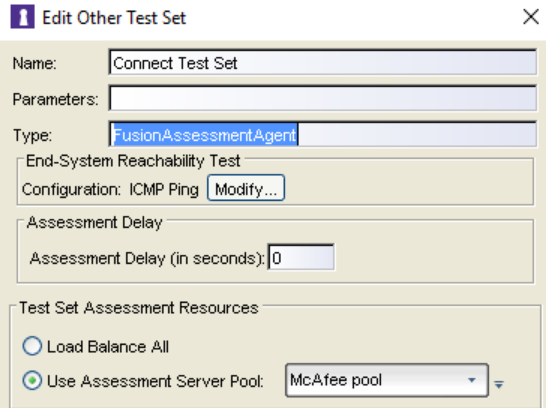Click the Use Assessment Server Pool label text
The image size is (546, 408).
(x=155, y=381)
